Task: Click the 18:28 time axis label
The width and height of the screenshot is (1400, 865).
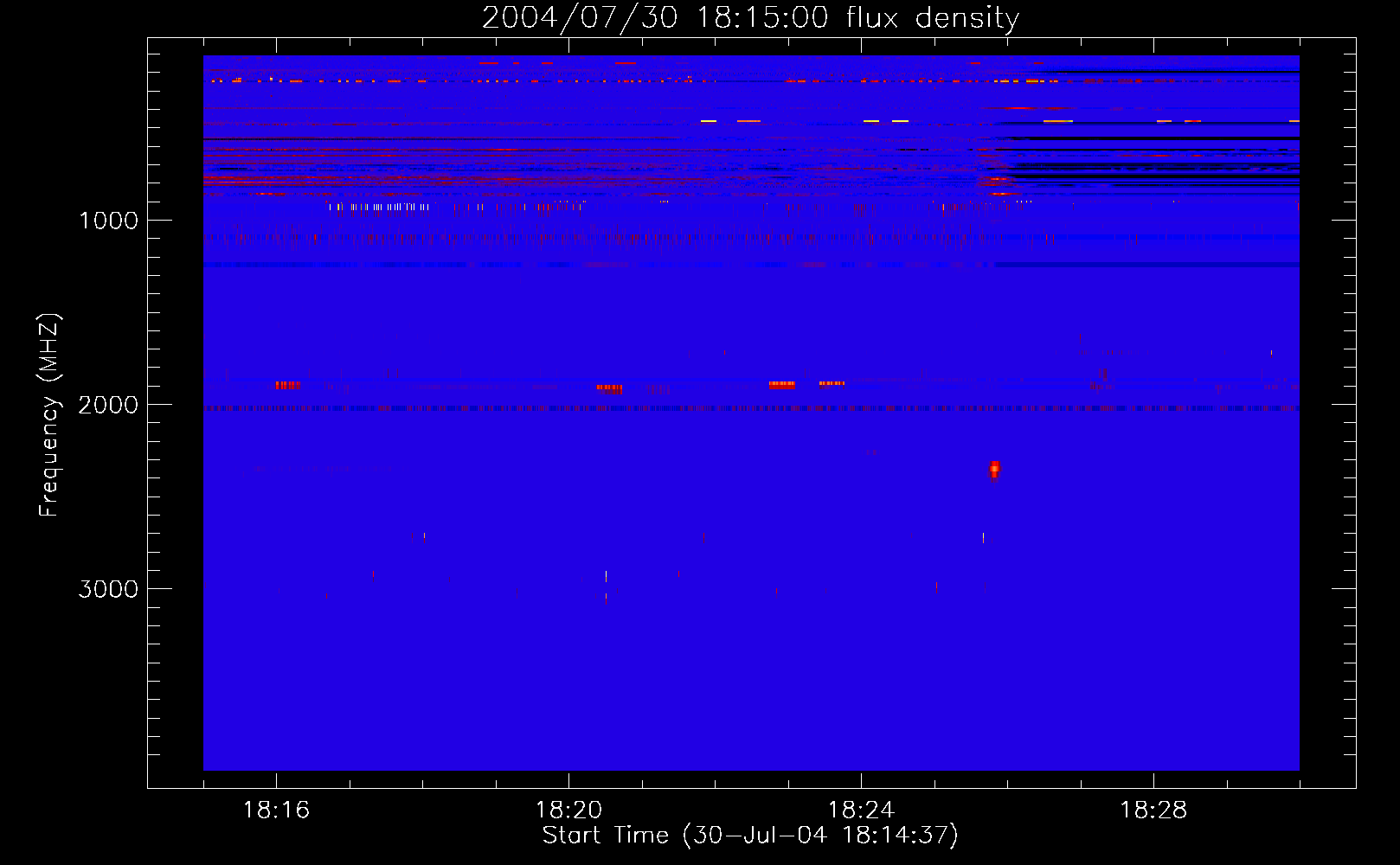Action: [x=1153, y=811]
